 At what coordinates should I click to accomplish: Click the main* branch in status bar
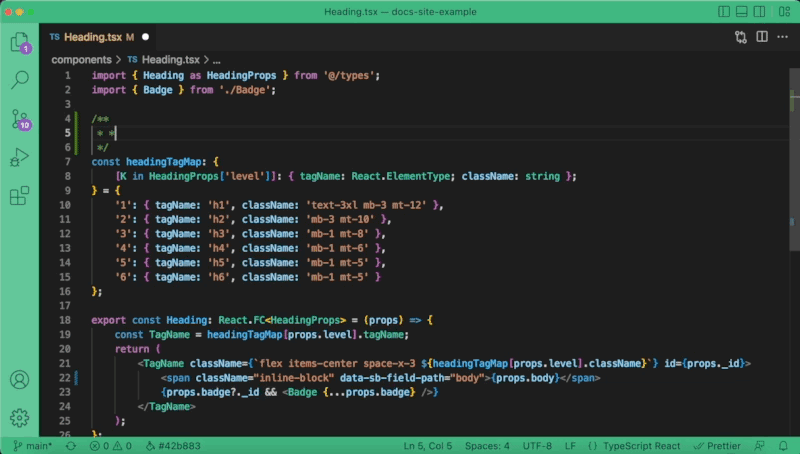[x=33, y=446]
